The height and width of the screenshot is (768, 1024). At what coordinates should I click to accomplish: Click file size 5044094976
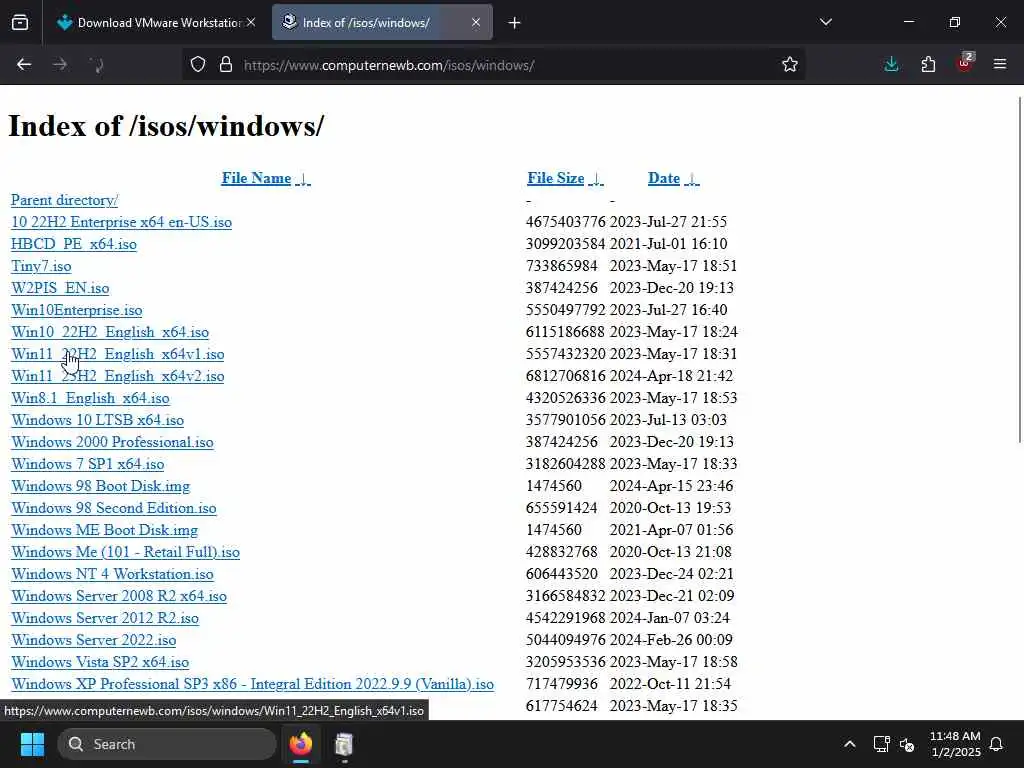click(x=566, y=640)
